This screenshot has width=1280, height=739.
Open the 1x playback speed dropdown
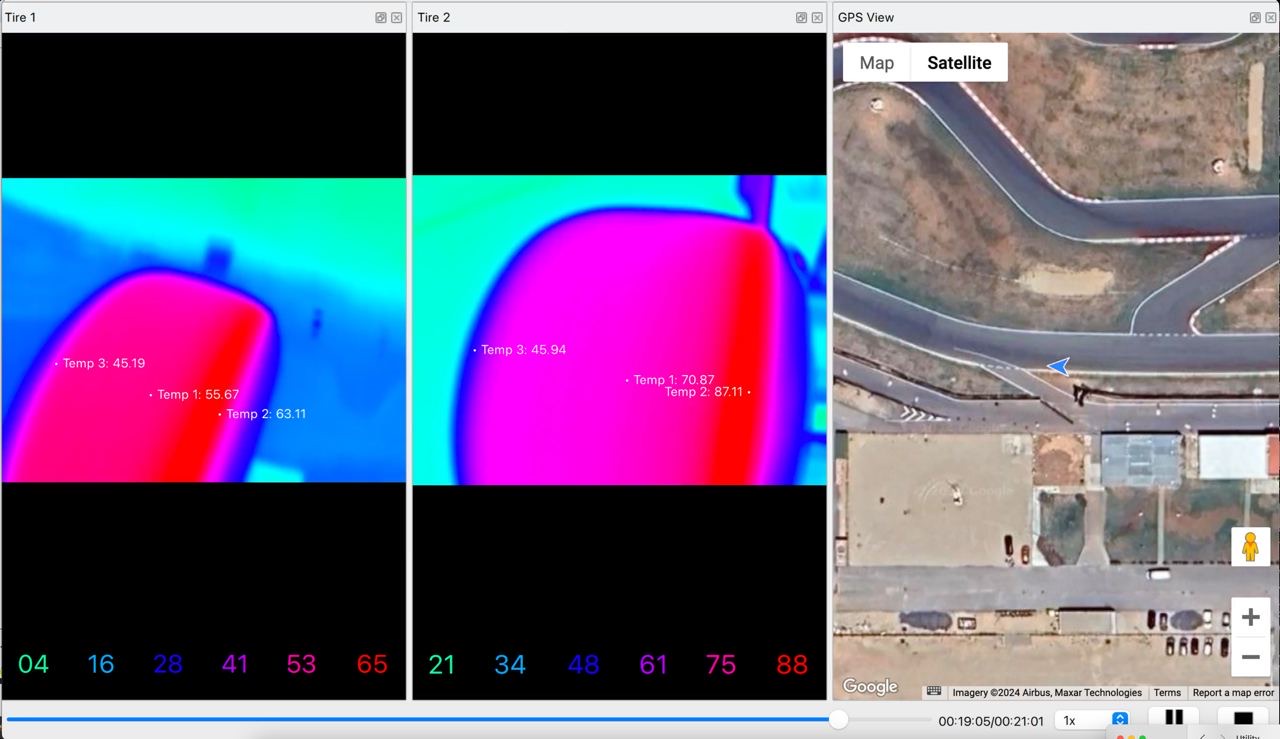point(1094,720)
